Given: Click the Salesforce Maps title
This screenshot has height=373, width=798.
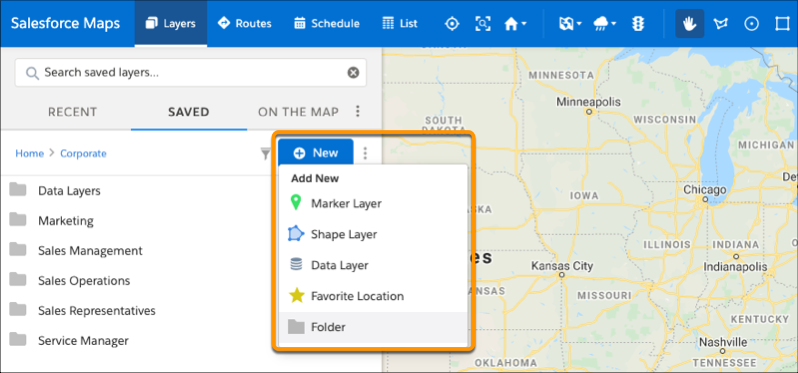Looking at the screenshot, I should (66, 23).
